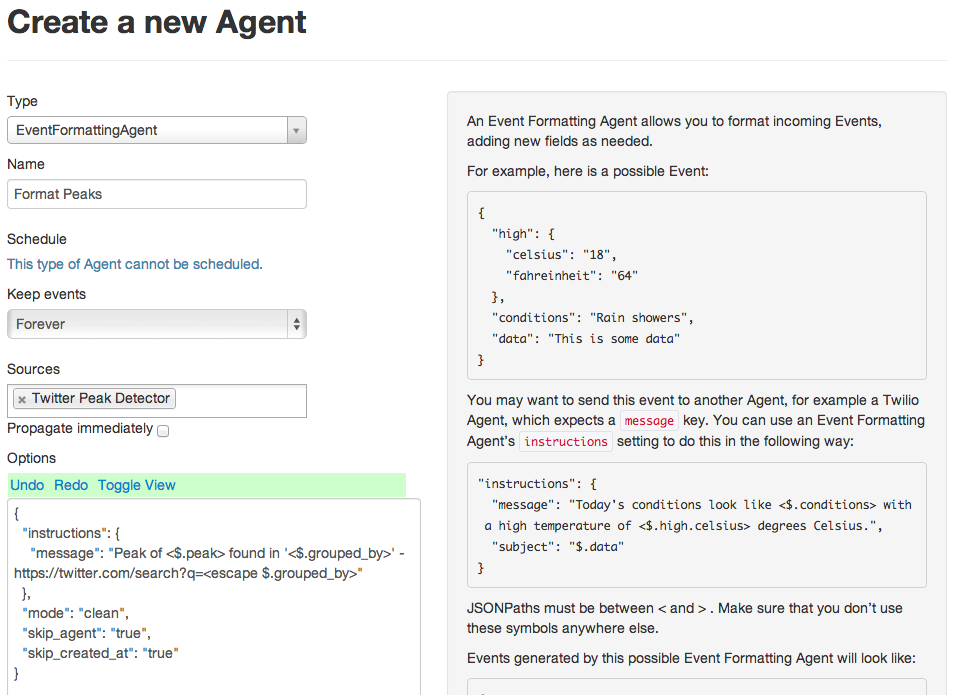Click inside the Sources input box
This screenshot has width=955, height=695.
click(241, 401)
